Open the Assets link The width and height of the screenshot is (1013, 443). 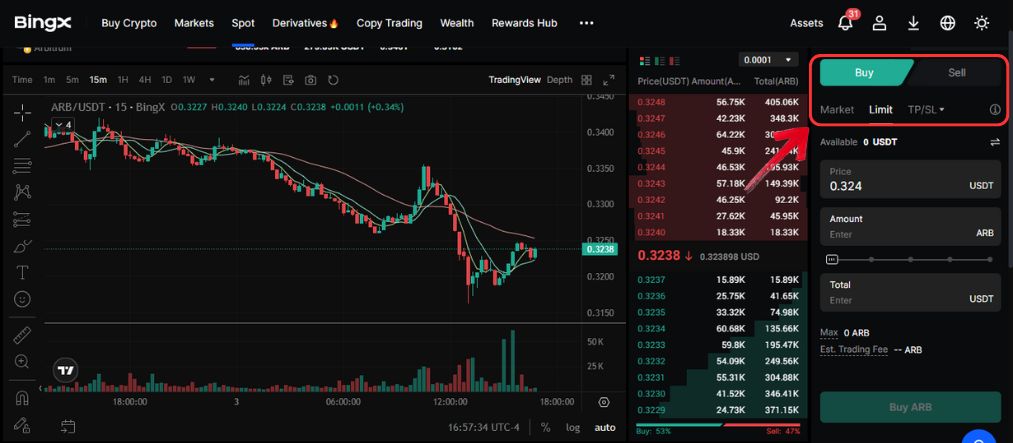806,23
